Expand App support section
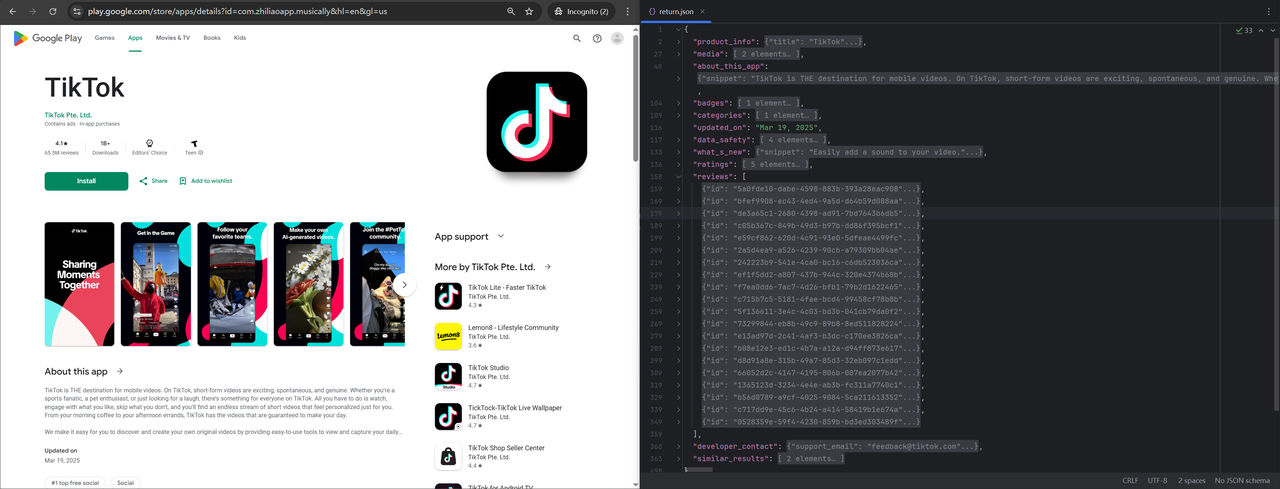 501,237
